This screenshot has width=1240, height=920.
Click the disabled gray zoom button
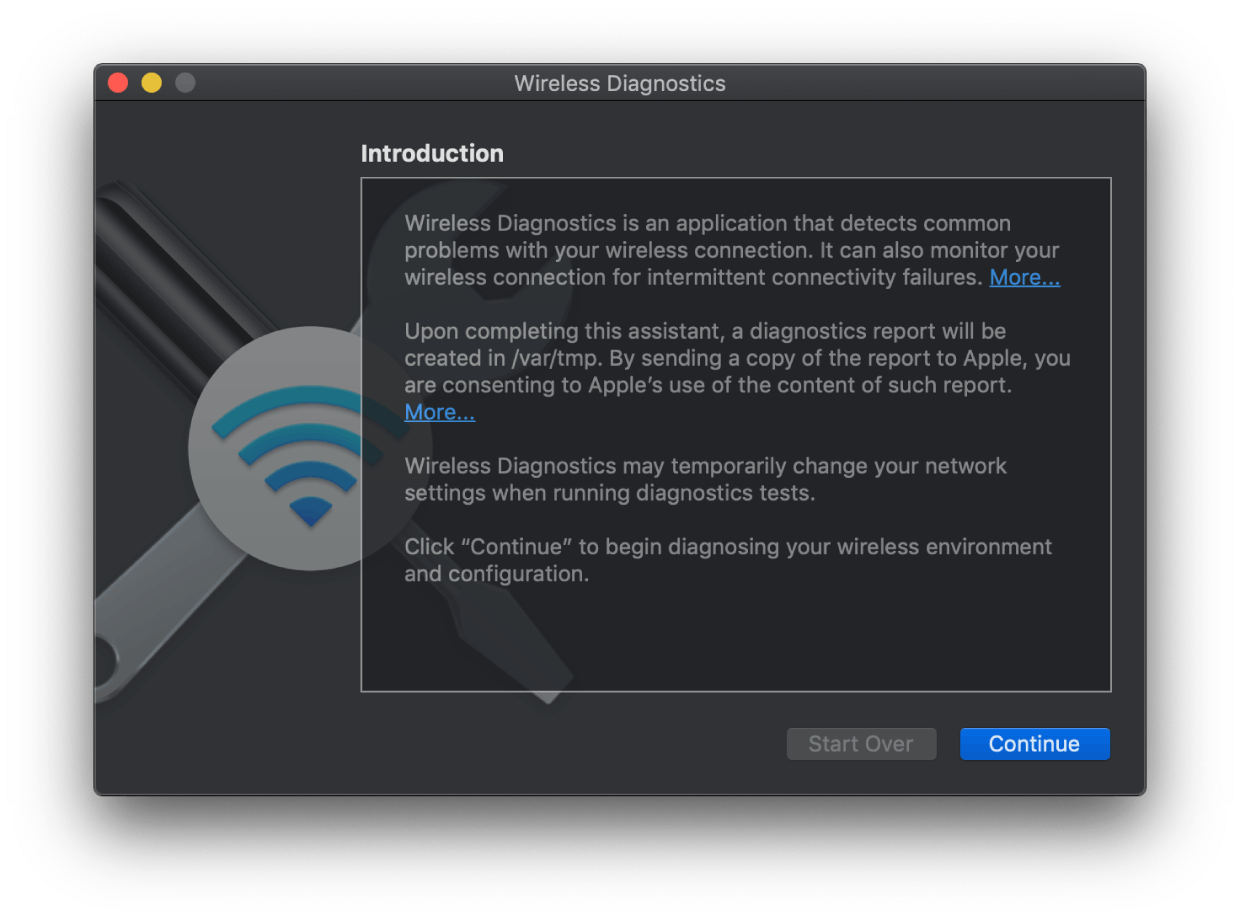(185, 83)
